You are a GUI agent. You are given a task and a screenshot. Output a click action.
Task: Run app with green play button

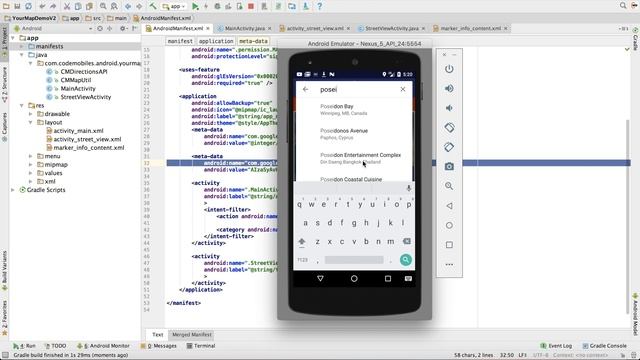(195, 6)
